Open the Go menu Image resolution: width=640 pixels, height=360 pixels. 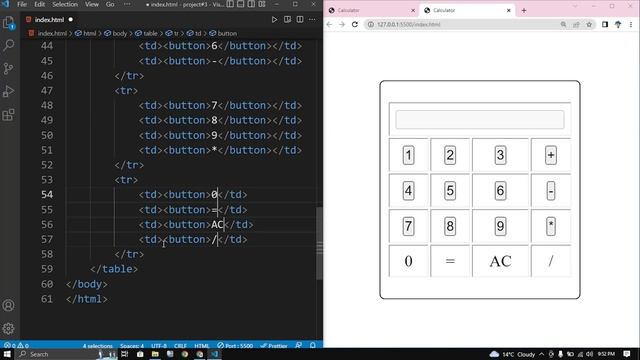pyautogui.click(x=110, y=4)
